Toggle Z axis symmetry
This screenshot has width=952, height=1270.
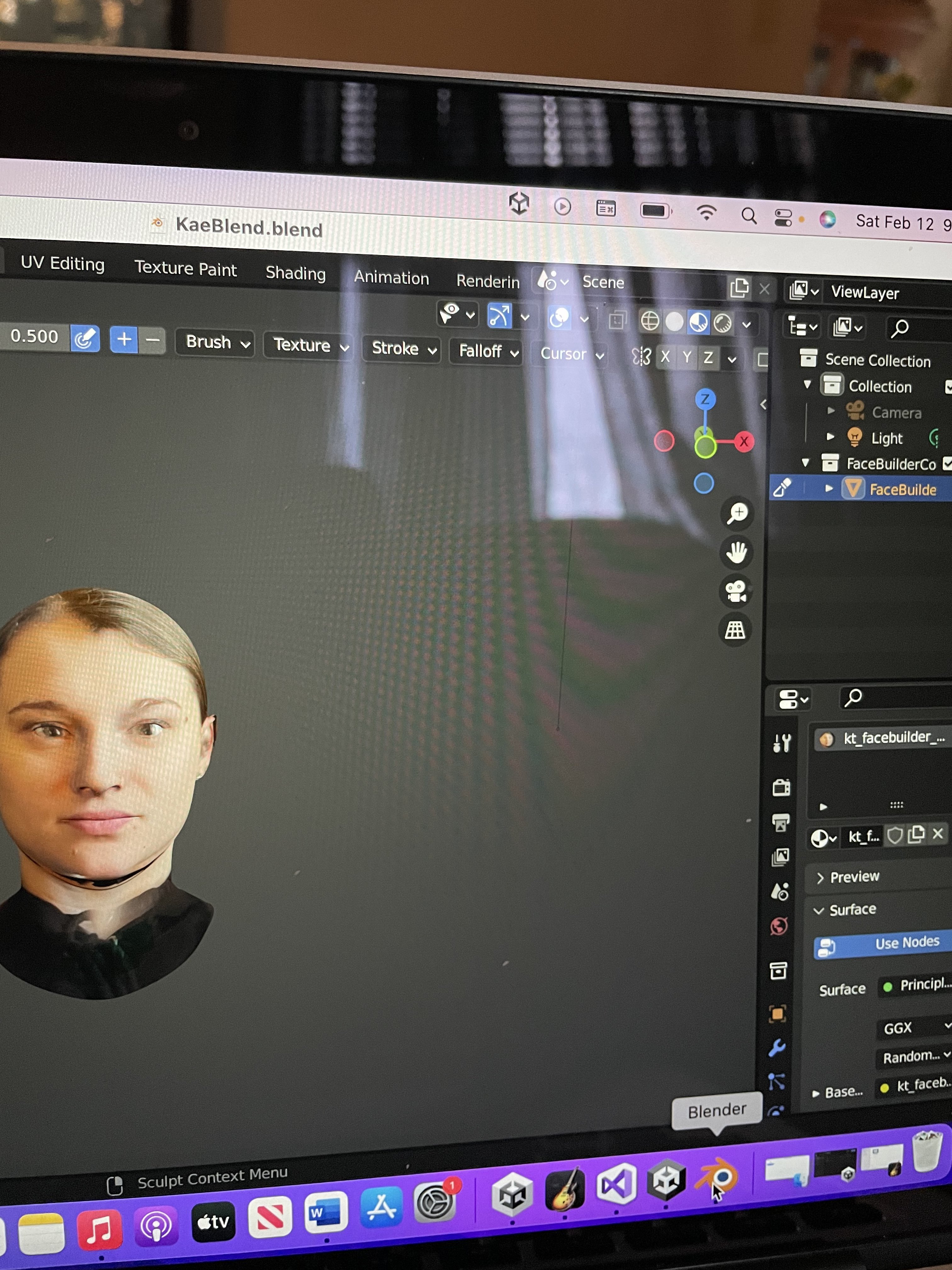[x=709, y=358]
